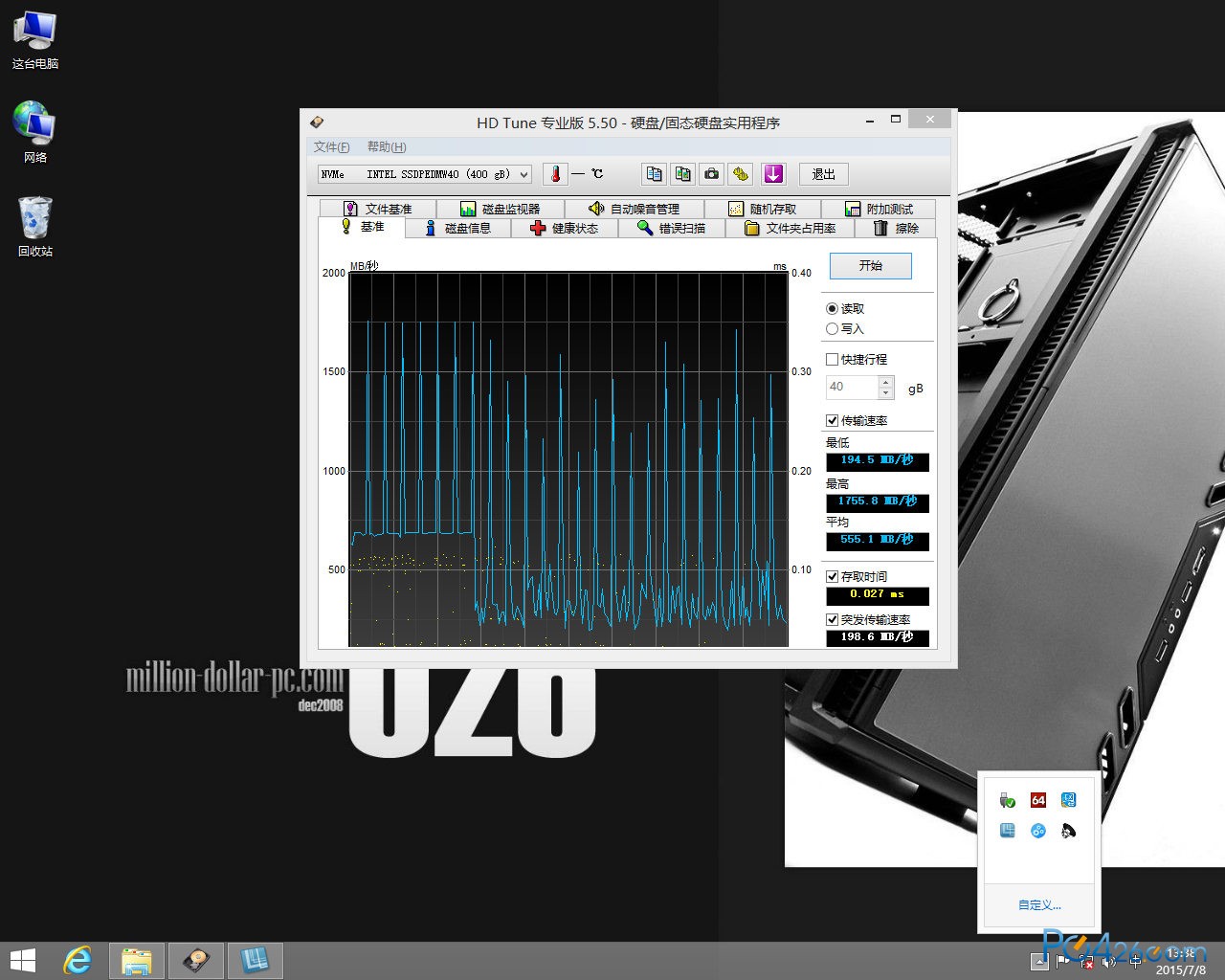The image size is (1225, 980).
Task: Click the blue grid tray icon in popup
Action: pyautogui.click(x=1007, y=831)
